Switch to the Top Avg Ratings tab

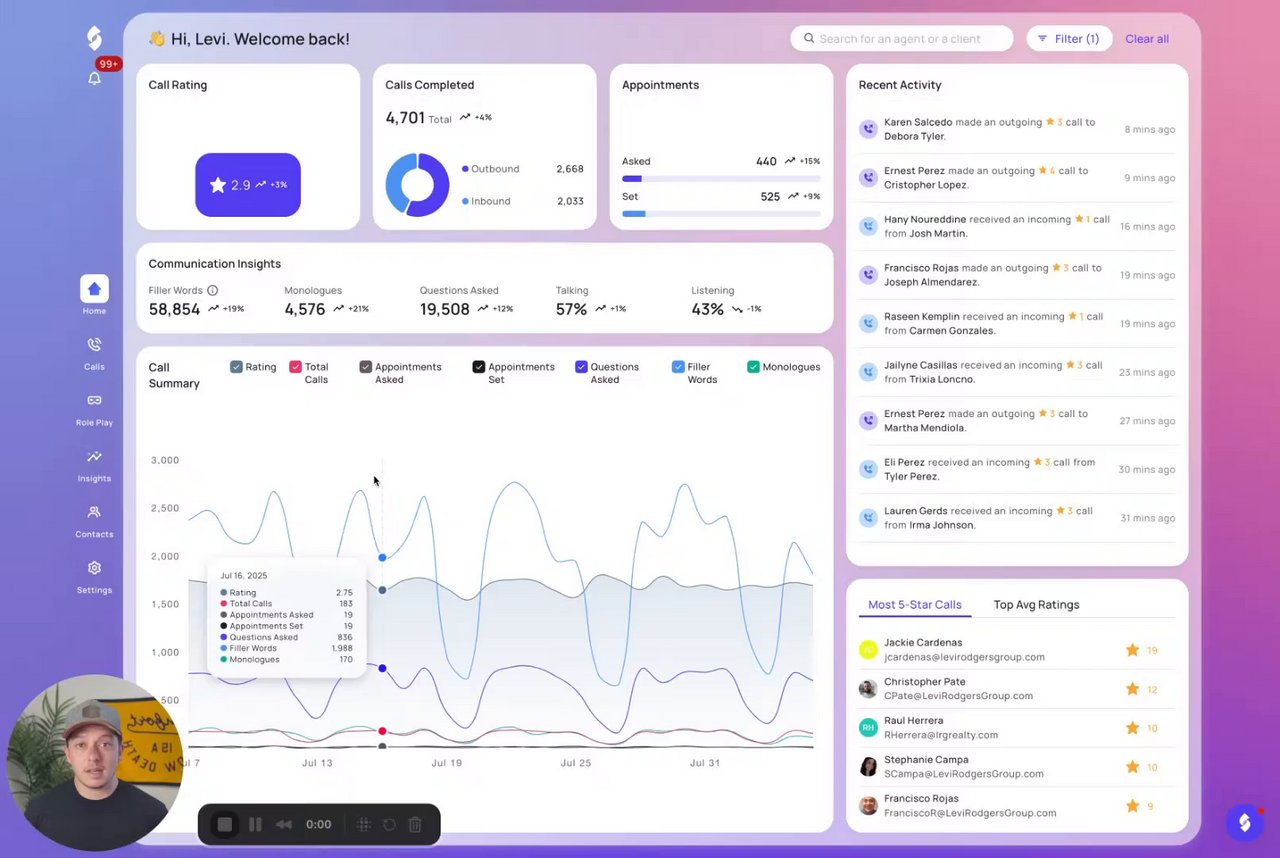[1036, 605]
